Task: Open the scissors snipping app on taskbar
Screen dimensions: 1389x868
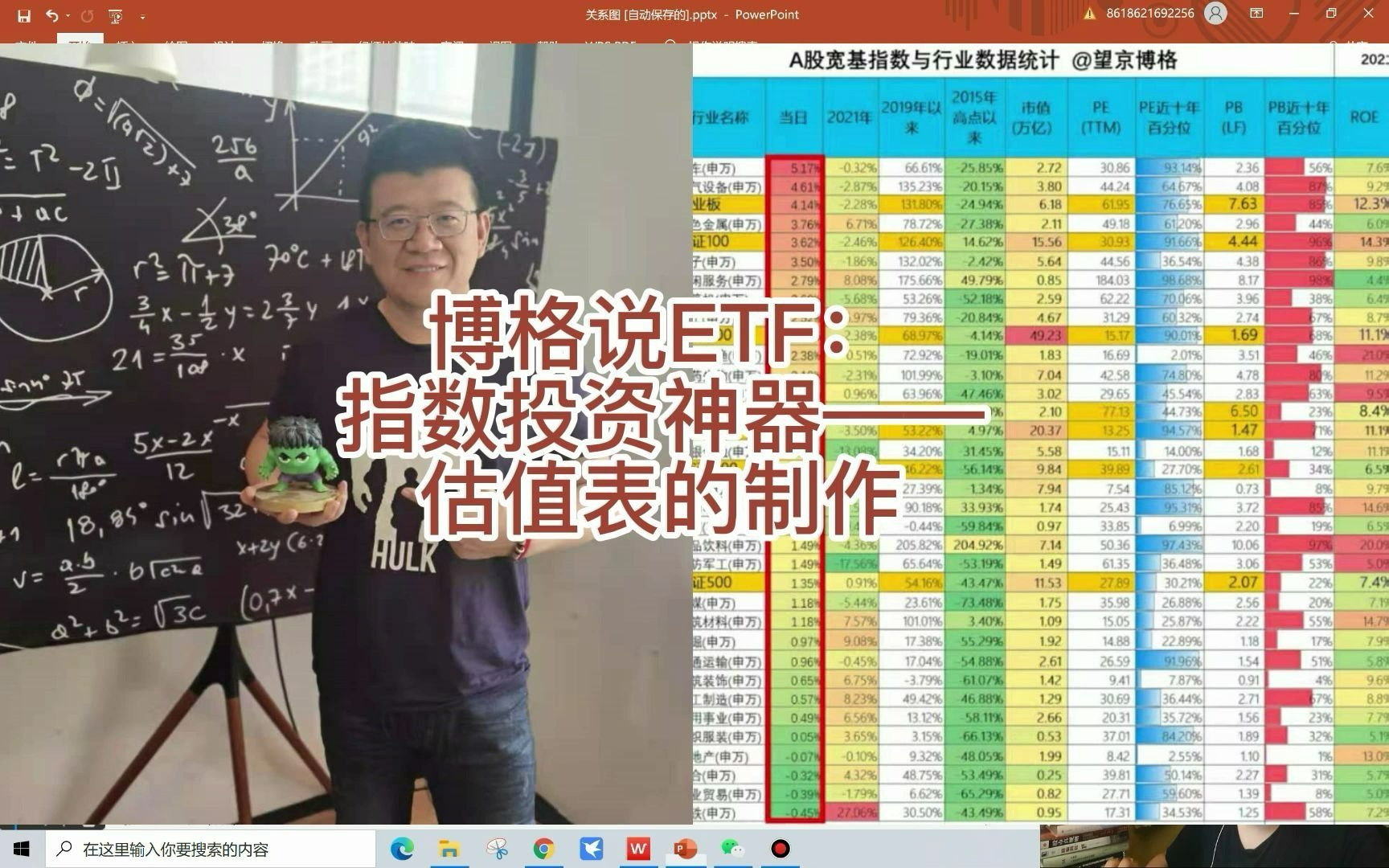Action: (497, 849)
